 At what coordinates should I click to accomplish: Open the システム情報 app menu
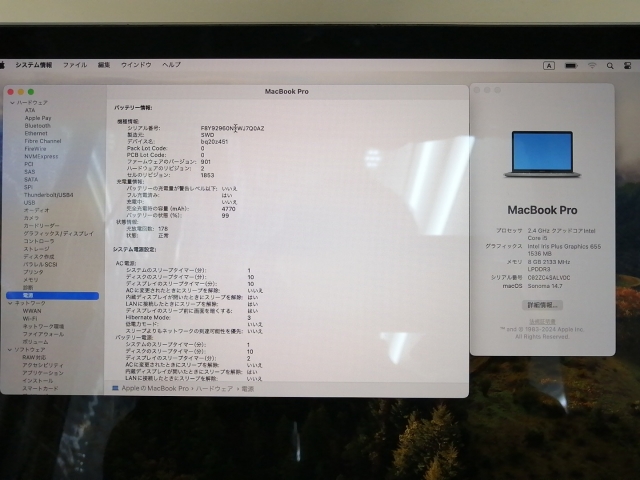(33, 65)
